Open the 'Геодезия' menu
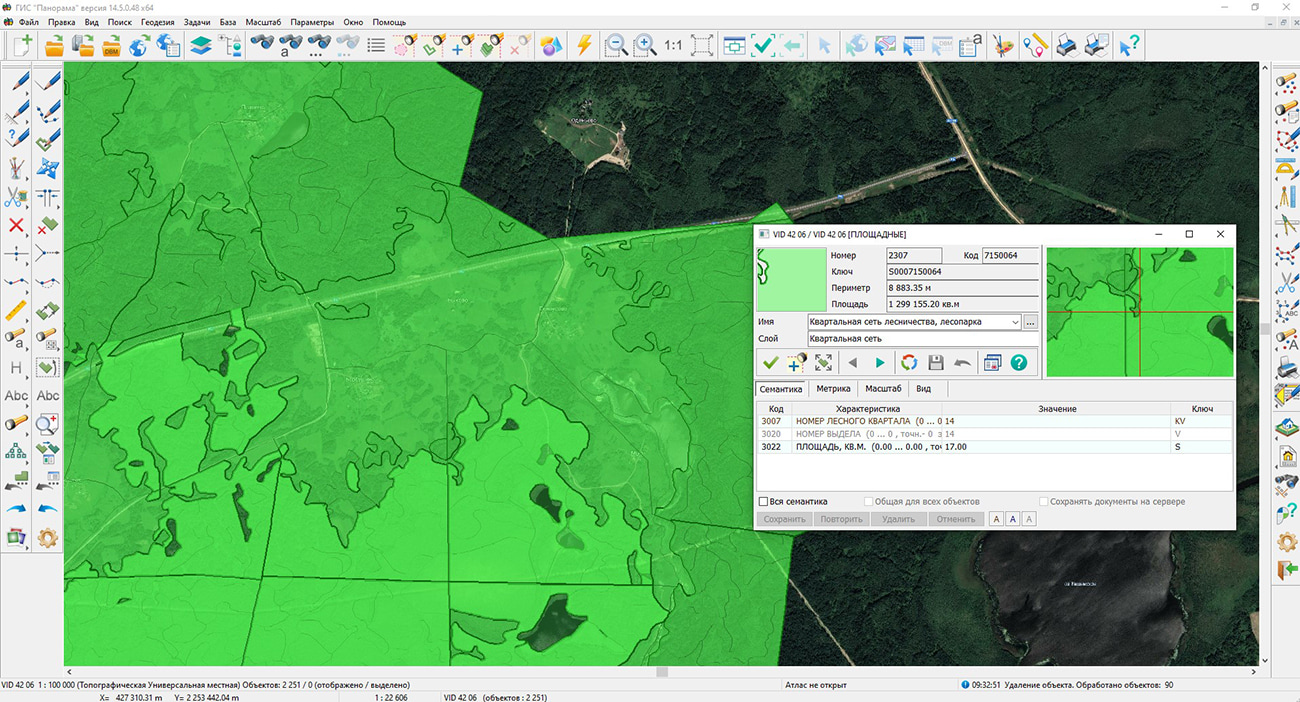The height and width of the screenshot is (702, 1300). point(157,21)
